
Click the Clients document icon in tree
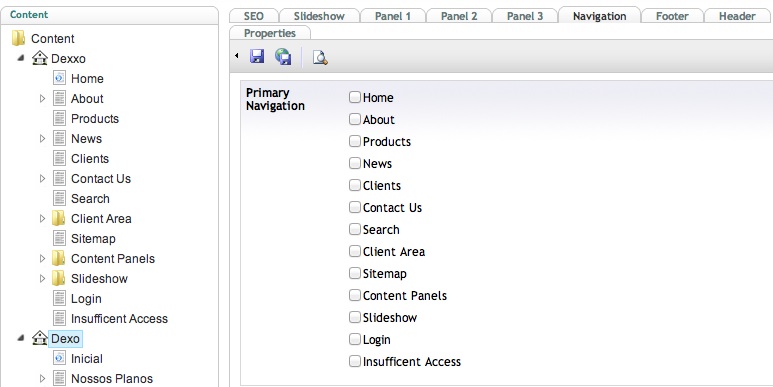pos(60,158)
